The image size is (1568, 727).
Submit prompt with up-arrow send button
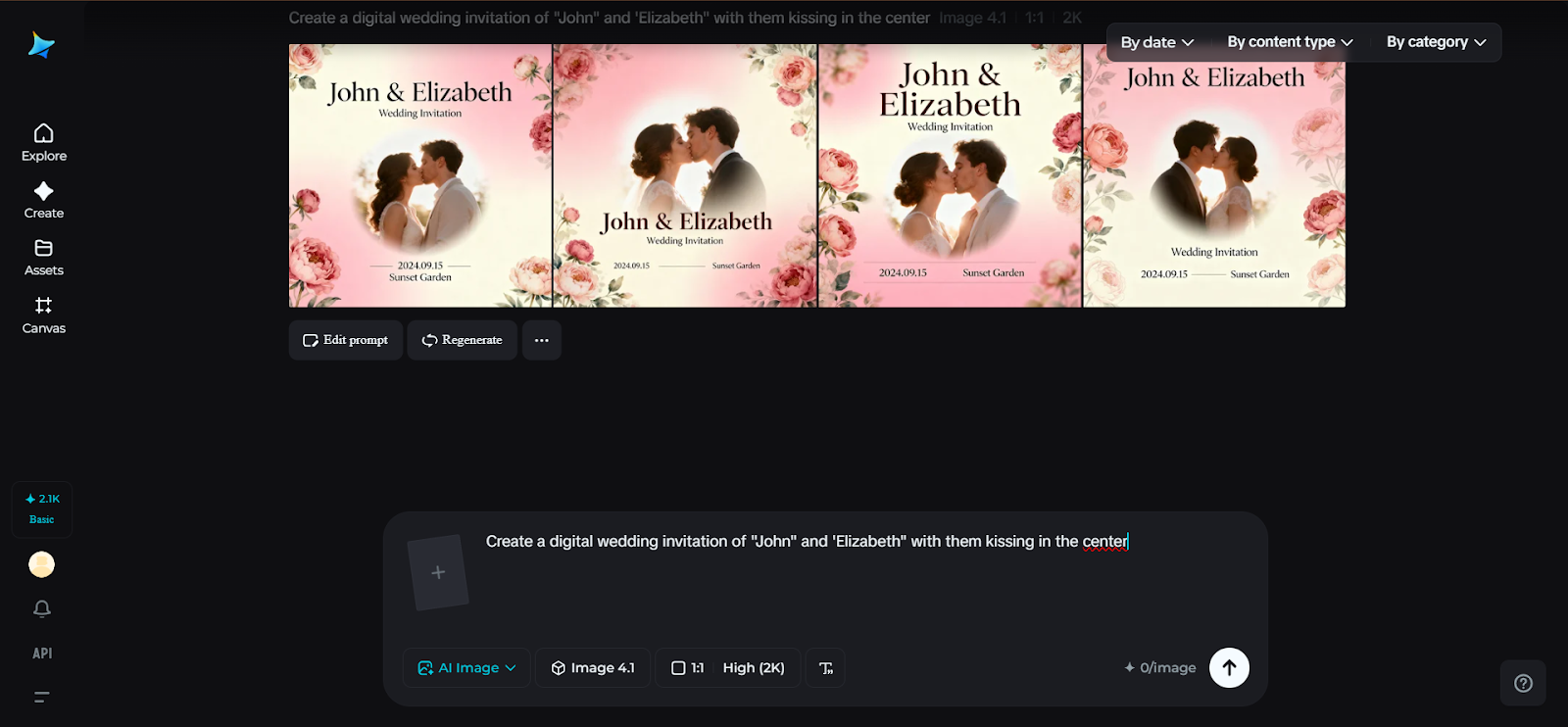pos(1229,668)
